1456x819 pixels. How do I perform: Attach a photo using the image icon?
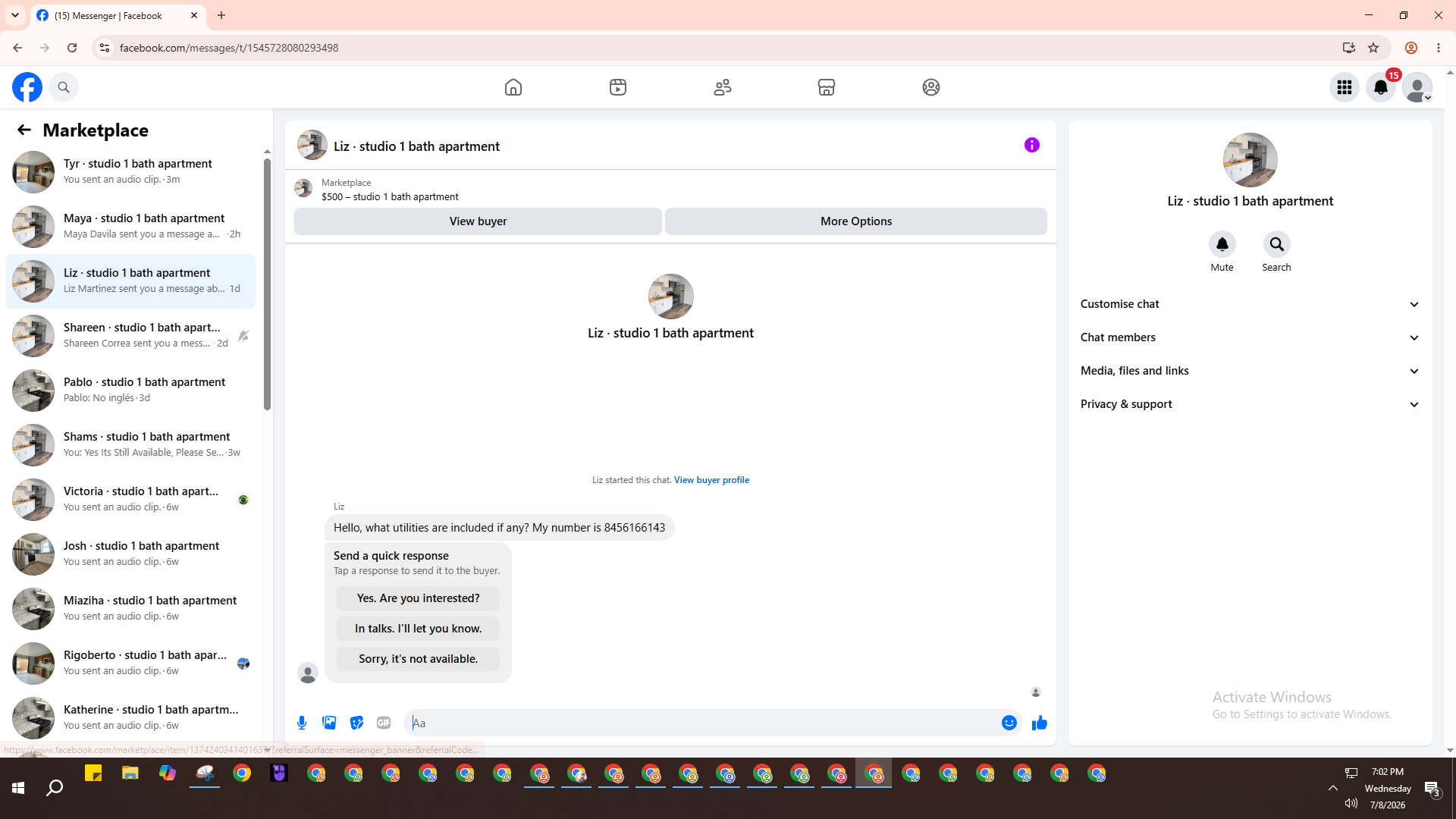(x=329, y=723)
